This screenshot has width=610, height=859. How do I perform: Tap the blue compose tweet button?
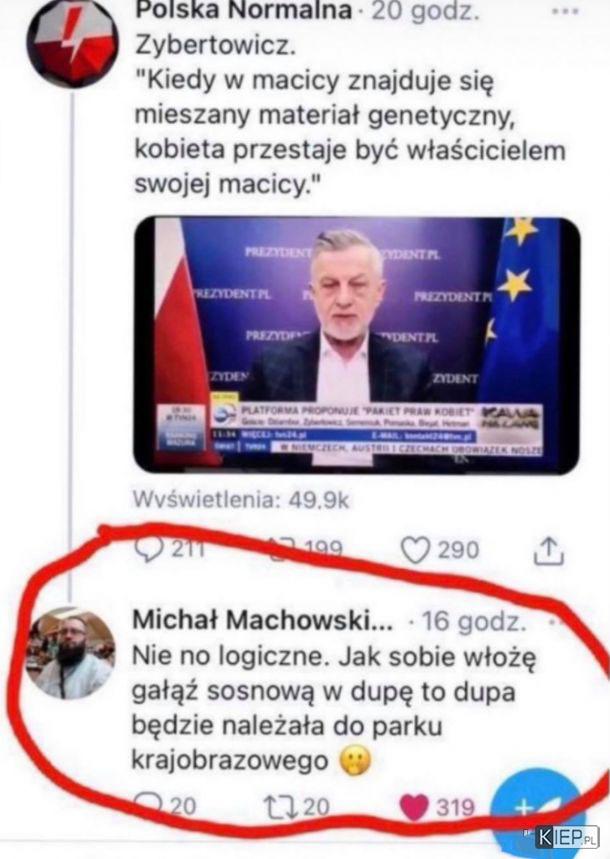click(x=535, y=811)
